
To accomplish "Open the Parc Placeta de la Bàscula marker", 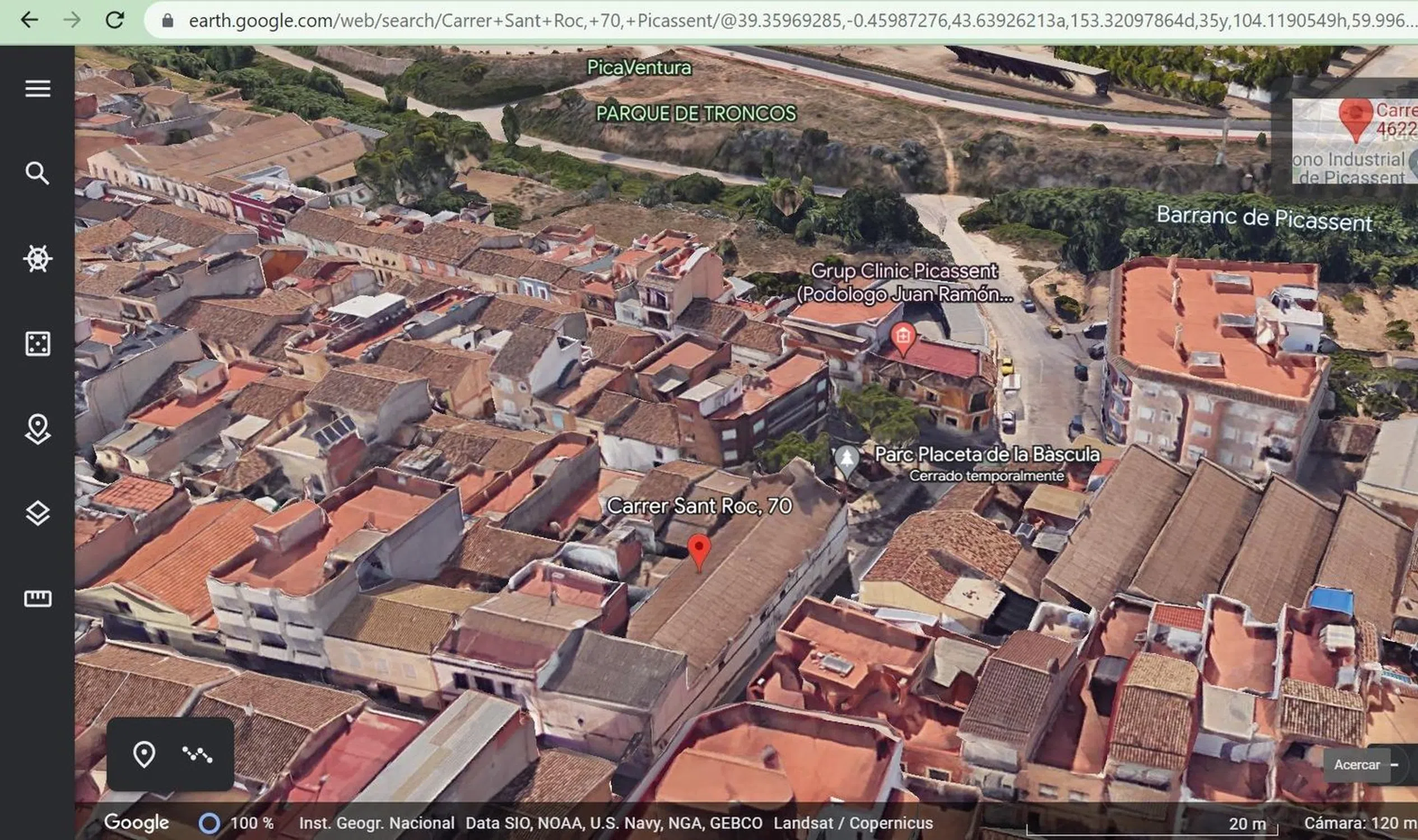I will [847, 459].
